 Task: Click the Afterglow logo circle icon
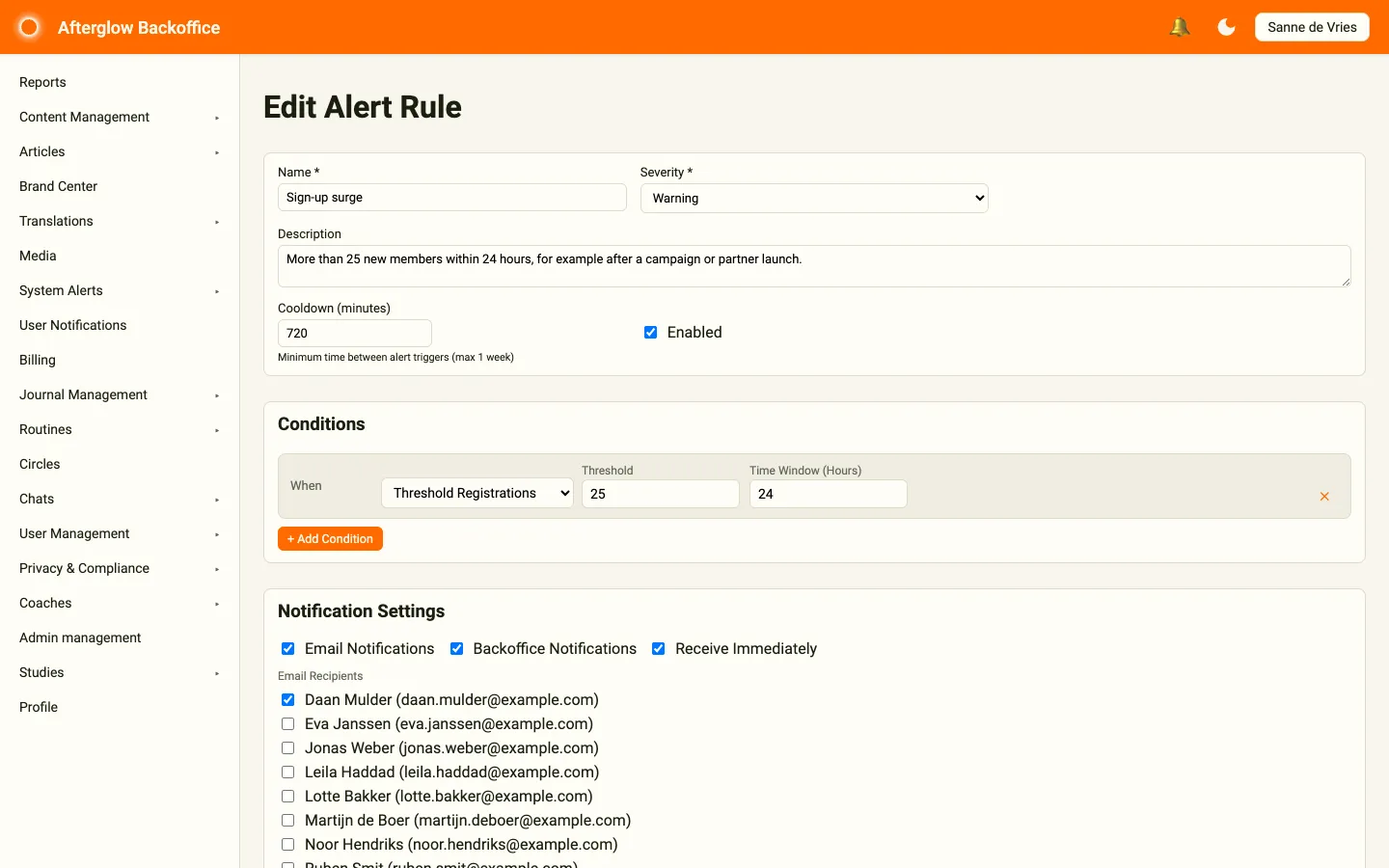[x=29, y=27]
